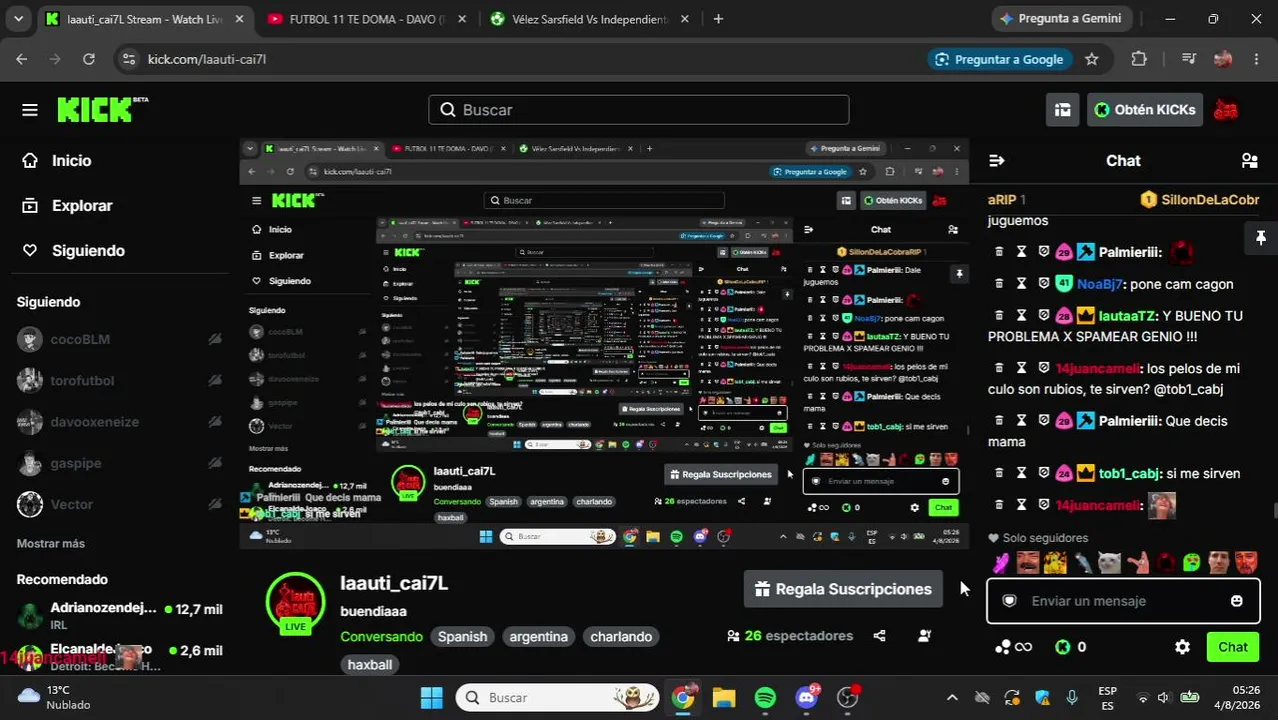Insert the green face quick emote

point(1191,563)
